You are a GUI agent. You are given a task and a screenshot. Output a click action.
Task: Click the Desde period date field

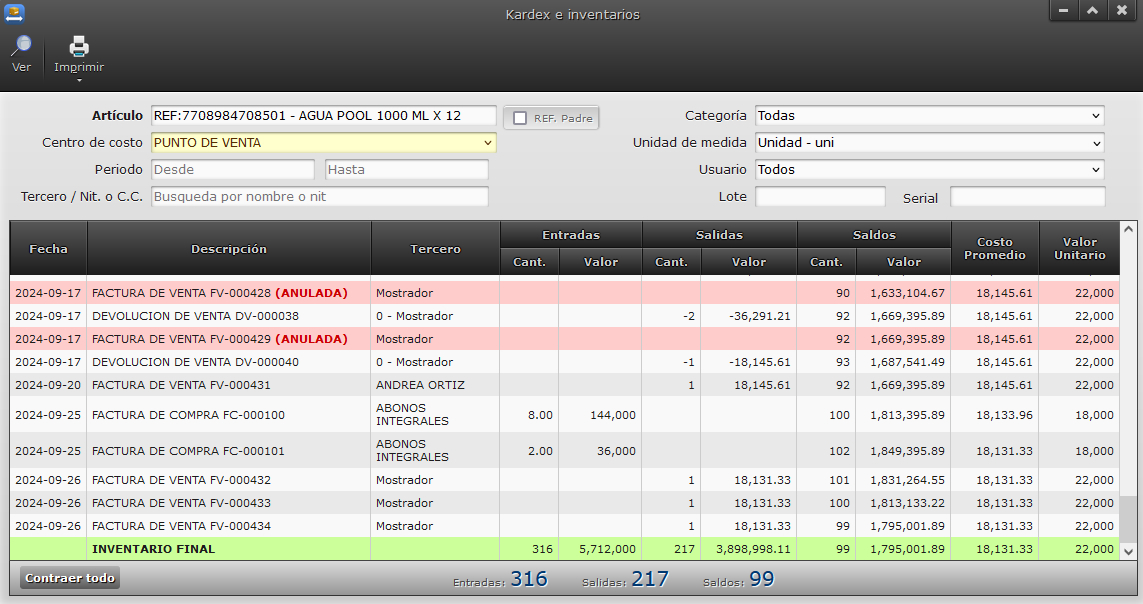[x=232, y=170]
